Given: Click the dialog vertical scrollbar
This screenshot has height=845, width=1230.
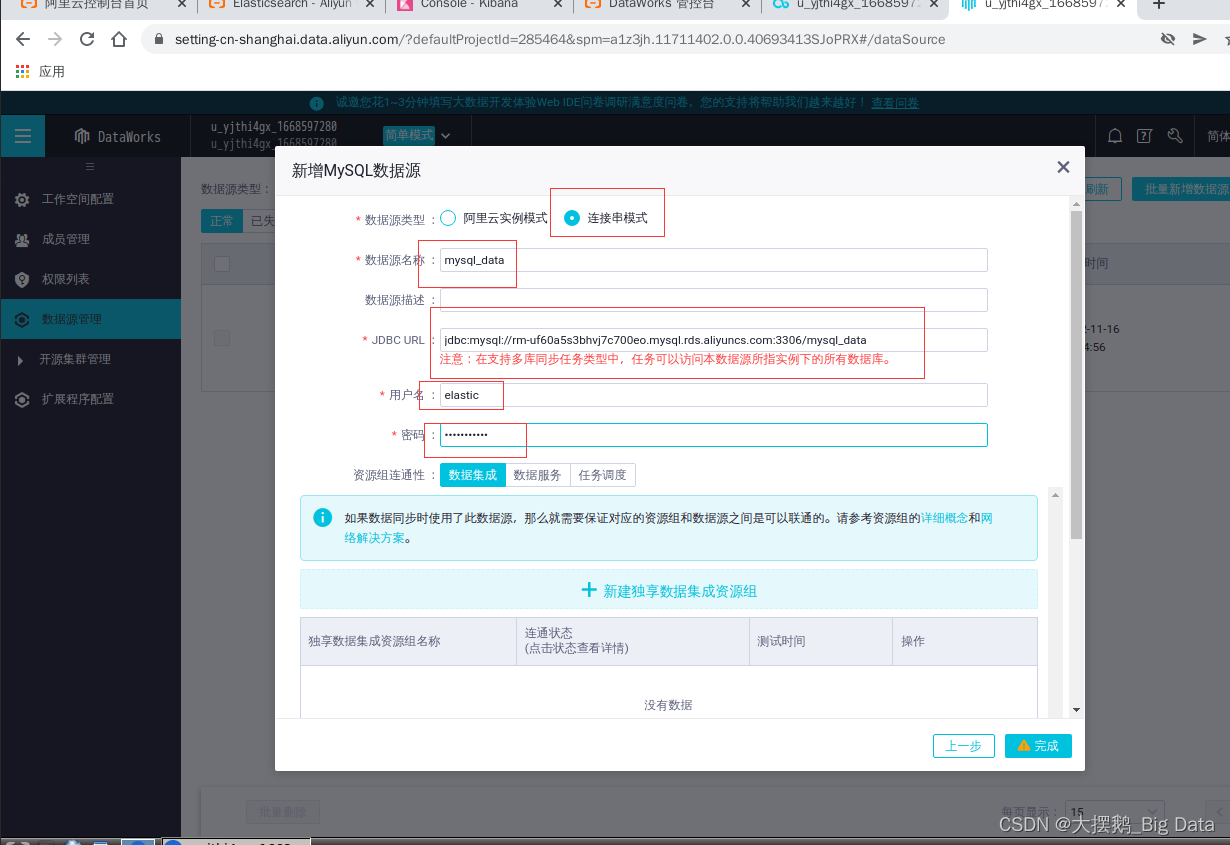Looking at the screenshot, I should (1076, 375).
